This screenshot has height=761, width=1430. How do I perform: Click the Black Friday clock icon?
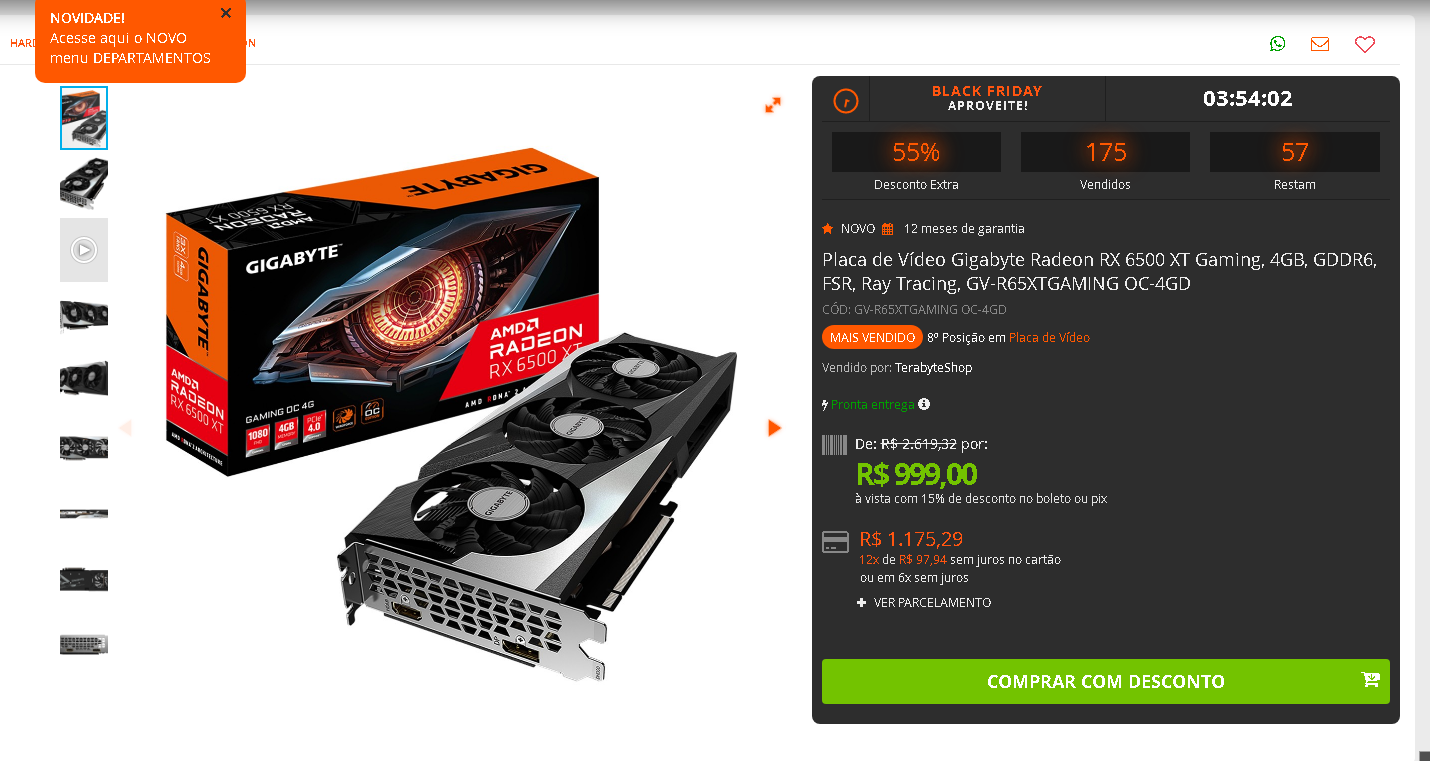846,100
